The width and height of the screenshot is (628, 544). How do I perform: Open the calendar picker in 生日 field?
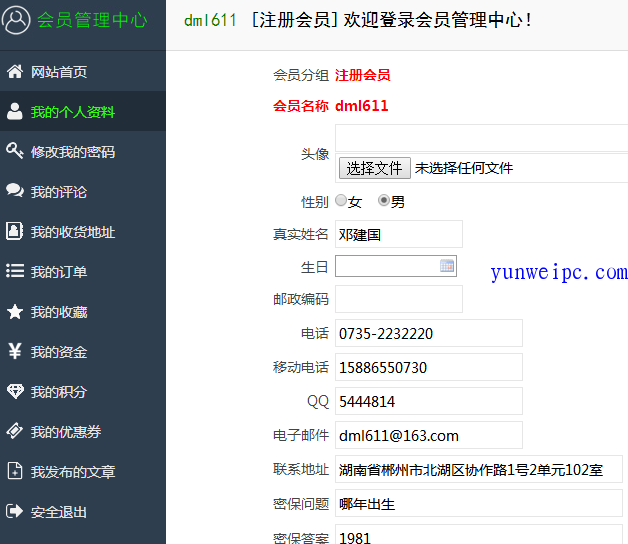pyautogui.click(x=447, y=266)
